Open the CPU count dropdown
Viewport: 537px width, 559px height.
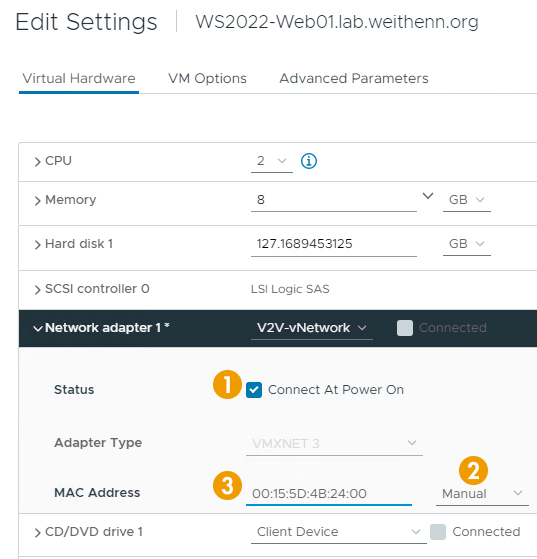pyautogui.click(x=272, y=161)
